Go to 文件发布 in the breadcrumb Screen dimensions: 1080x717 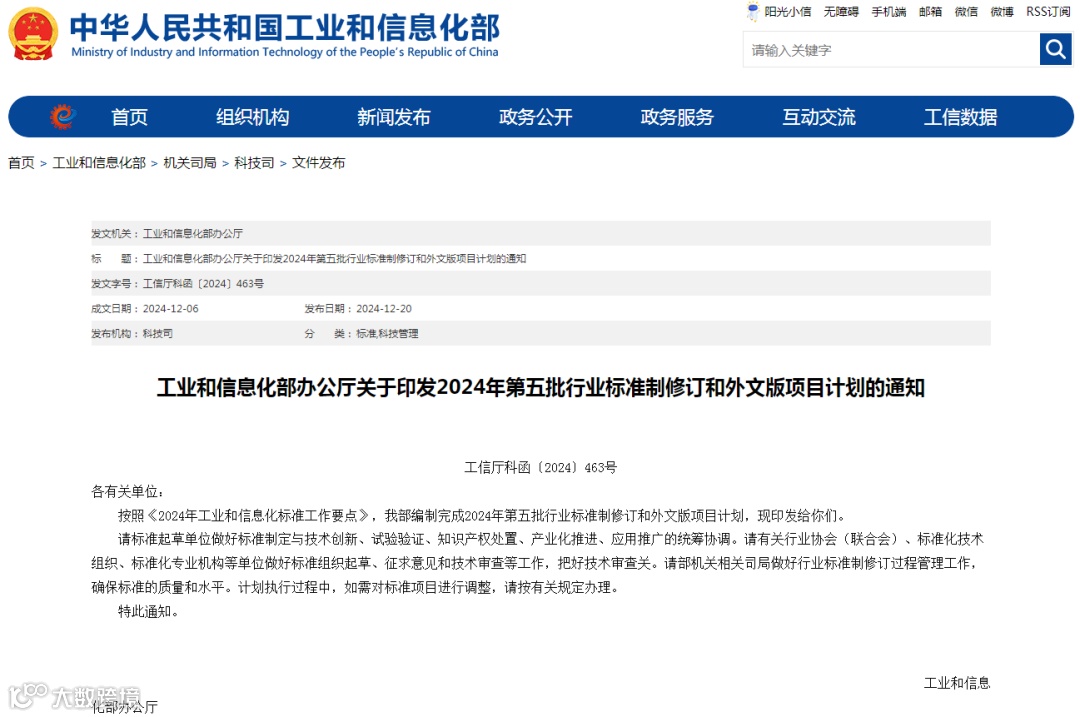pos(318,163)
